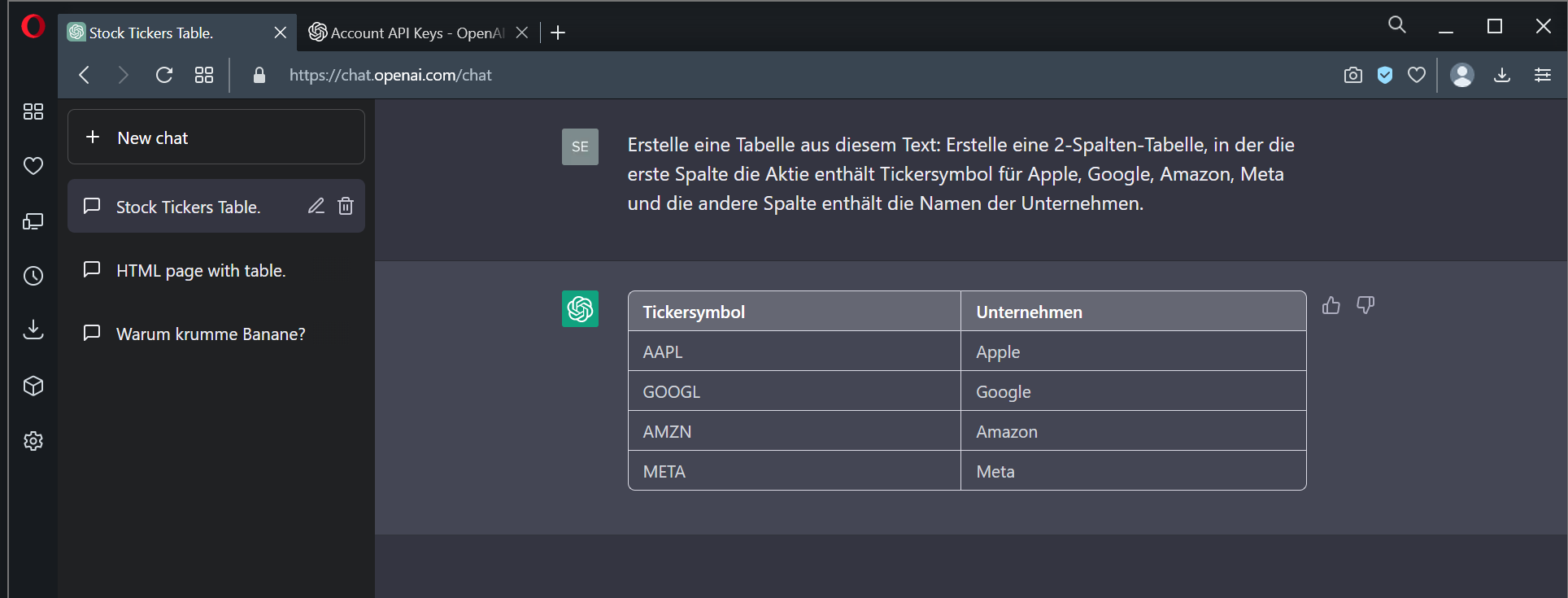Click the ChatGPT avatar icon beside the table
This screenshot has width=1568, height=598.
[x=580, y=309]
